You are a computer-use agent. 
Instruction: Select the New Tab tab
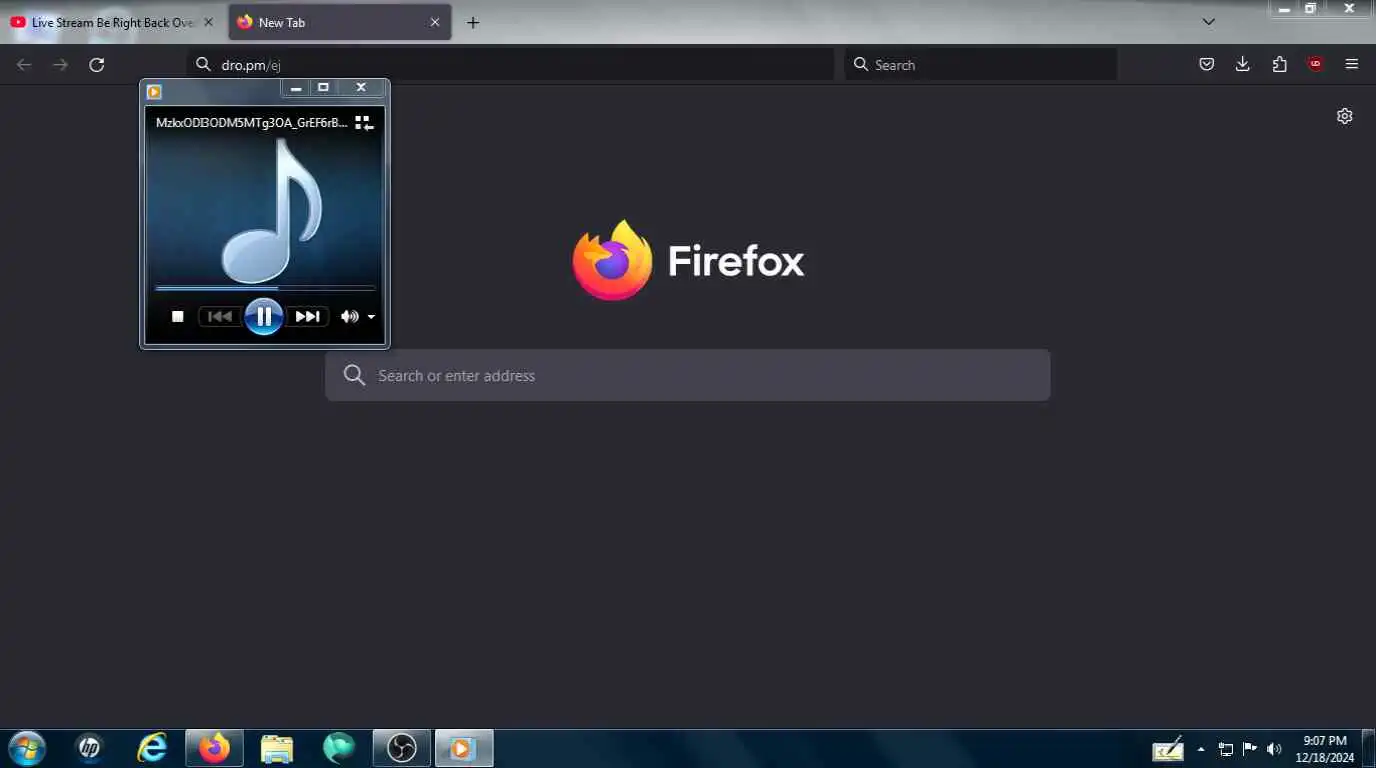pos(340,22)
